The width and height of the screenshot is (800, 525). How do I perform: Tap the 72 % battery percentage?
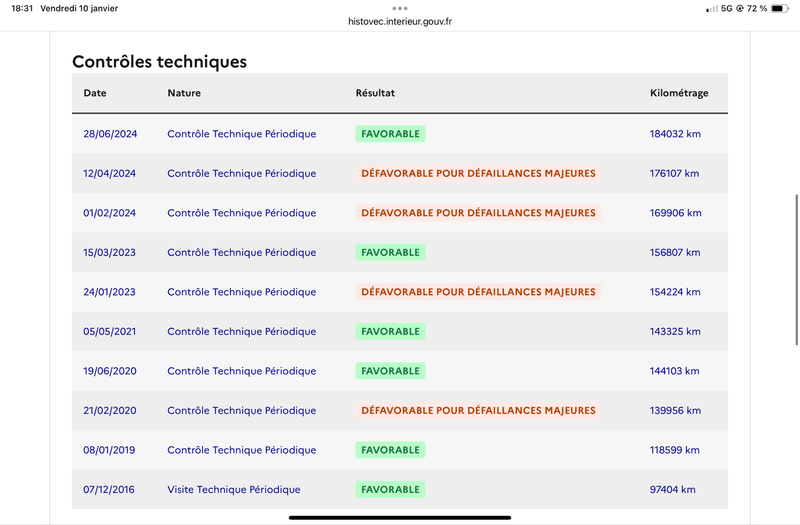coord(757,8)
